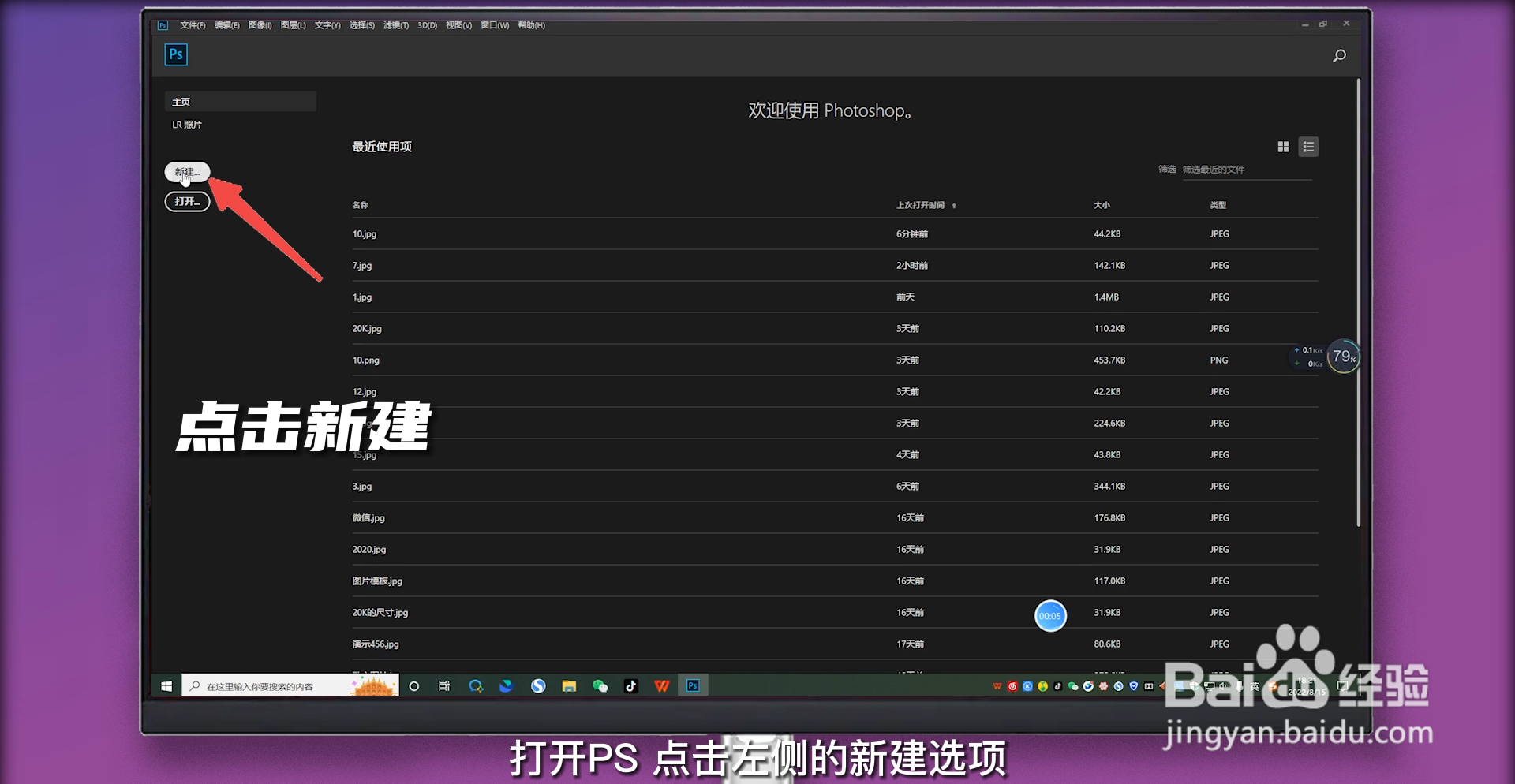Screen dimensions: 1515x784
Task: Open Task View on the taskbar
Action: click(x=444, y=686)
